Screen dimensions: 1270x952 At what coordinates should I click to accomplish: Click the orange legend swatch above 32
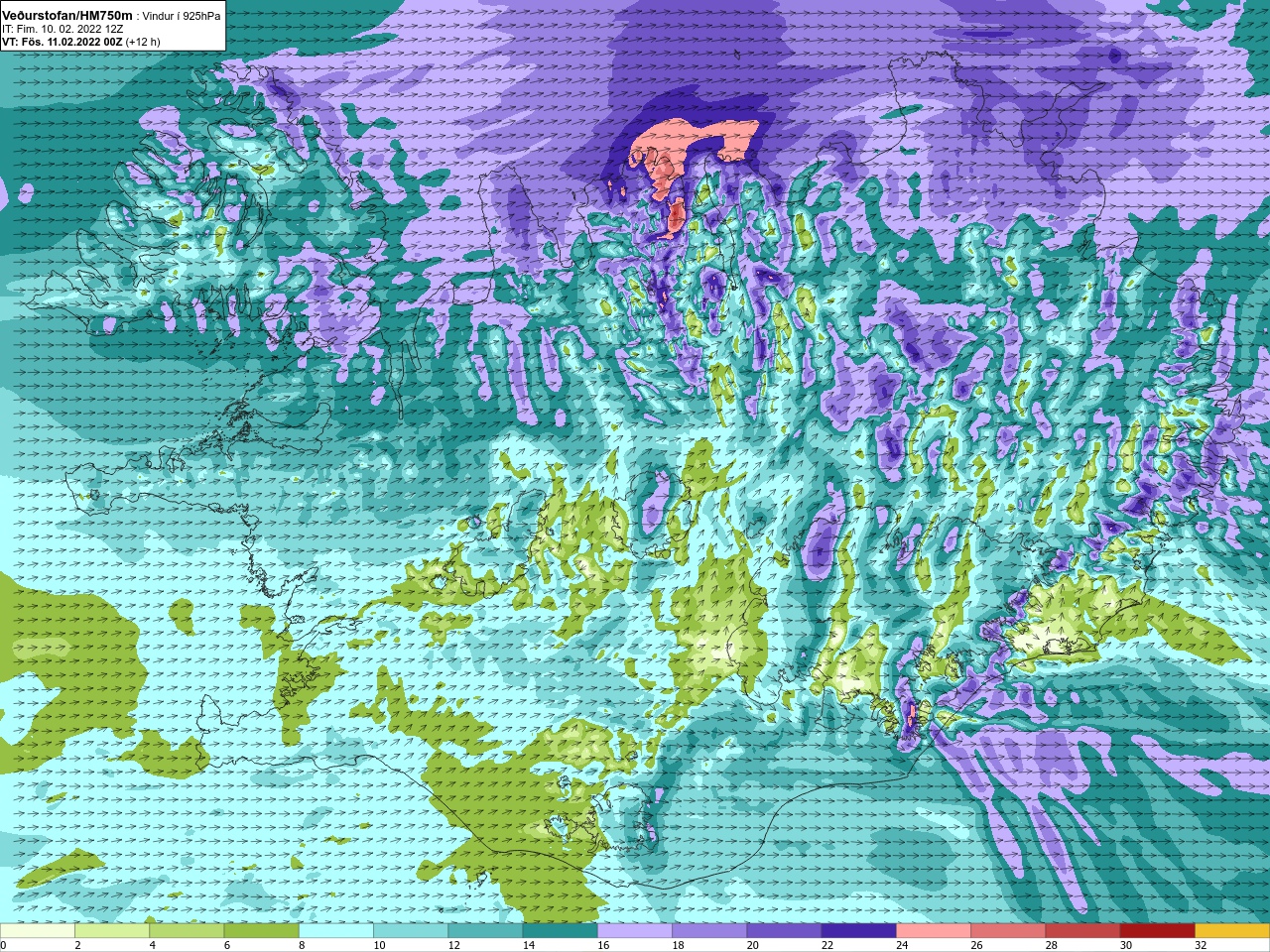[1231, 931]
